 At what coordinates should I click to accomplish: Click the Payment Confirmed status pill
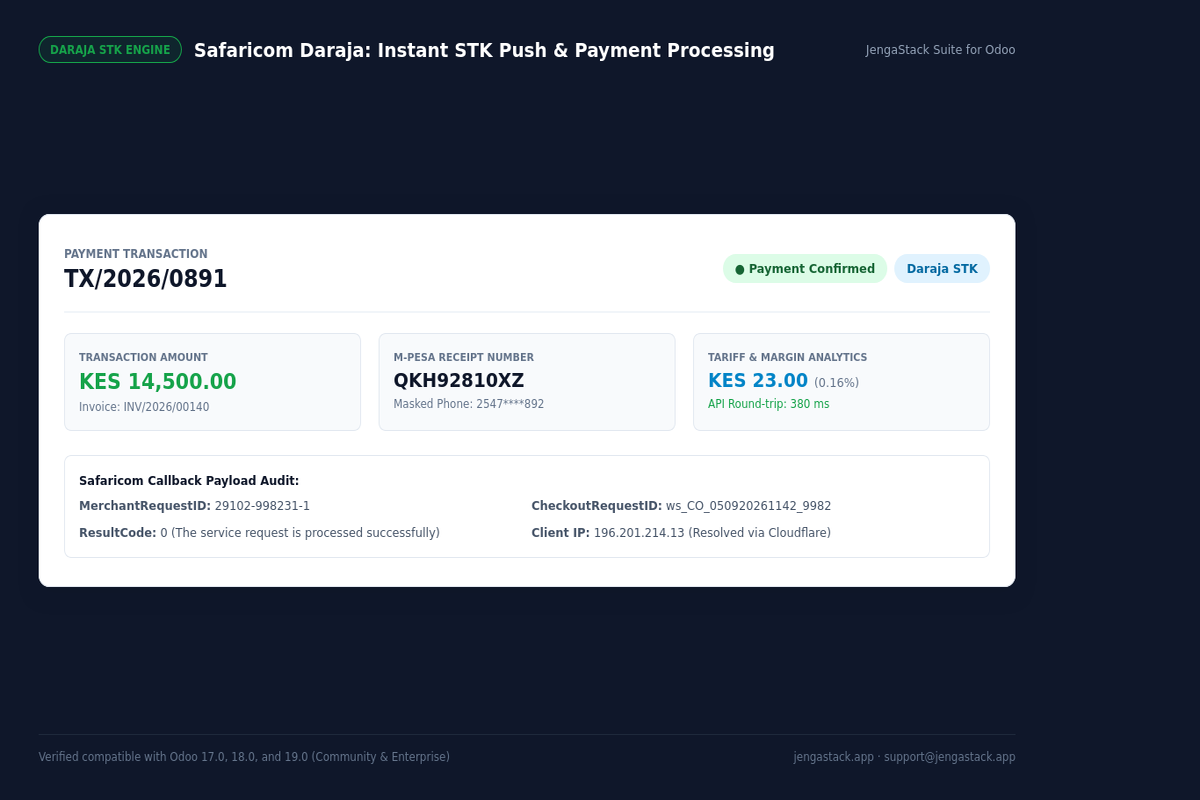805,269
